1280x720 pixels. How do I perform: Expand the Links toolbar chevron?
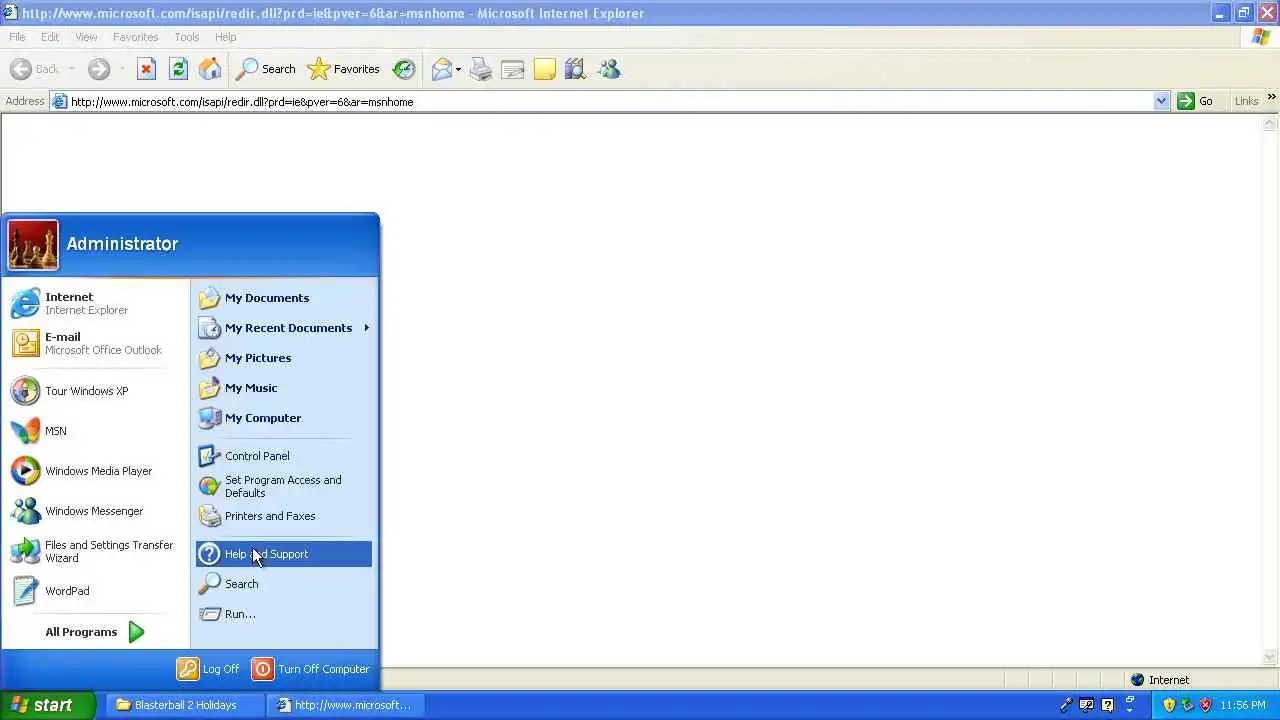[x=1272, y=98]
